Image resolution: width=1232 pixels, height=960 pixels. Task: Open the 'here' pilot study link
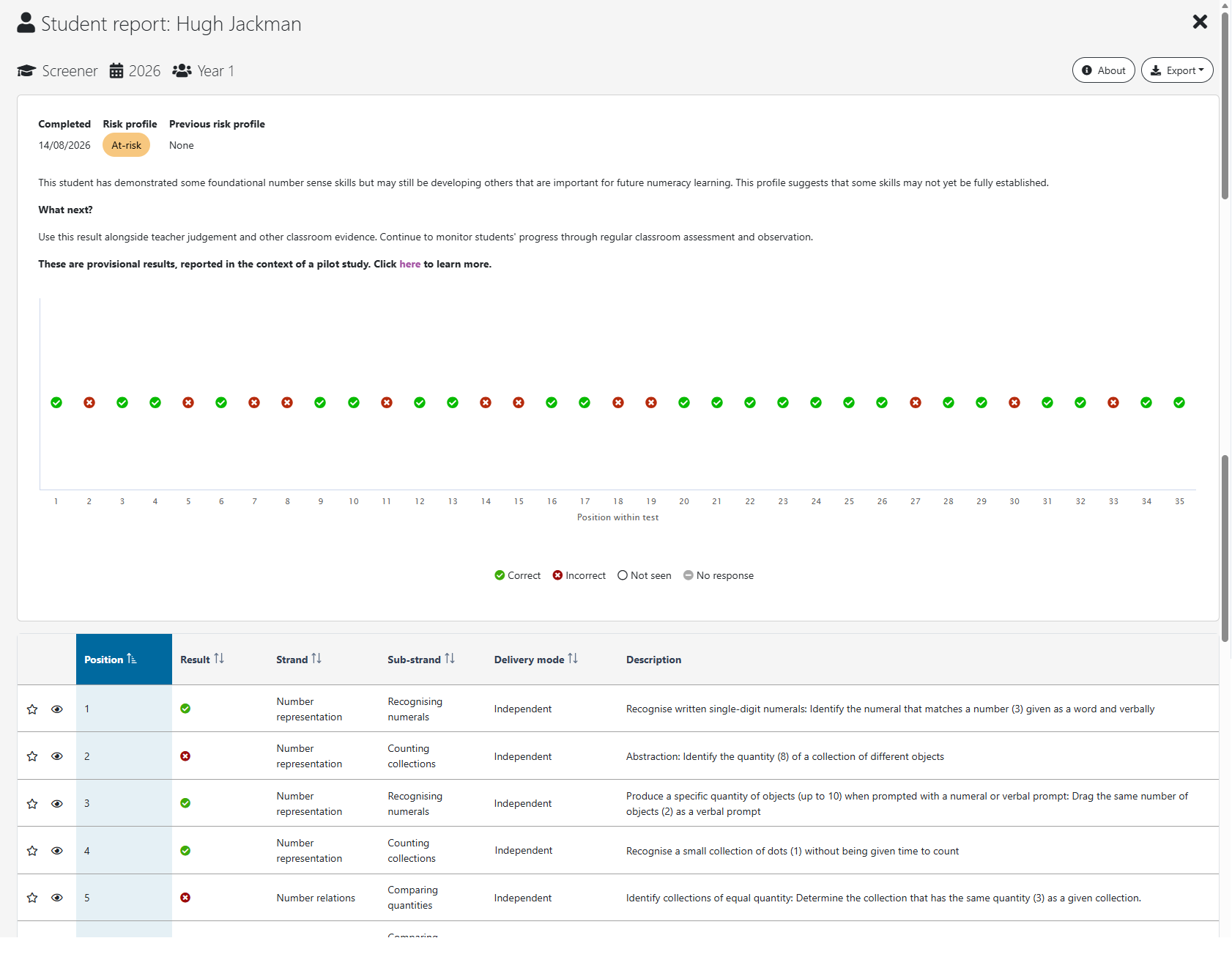tap(410, 264)
